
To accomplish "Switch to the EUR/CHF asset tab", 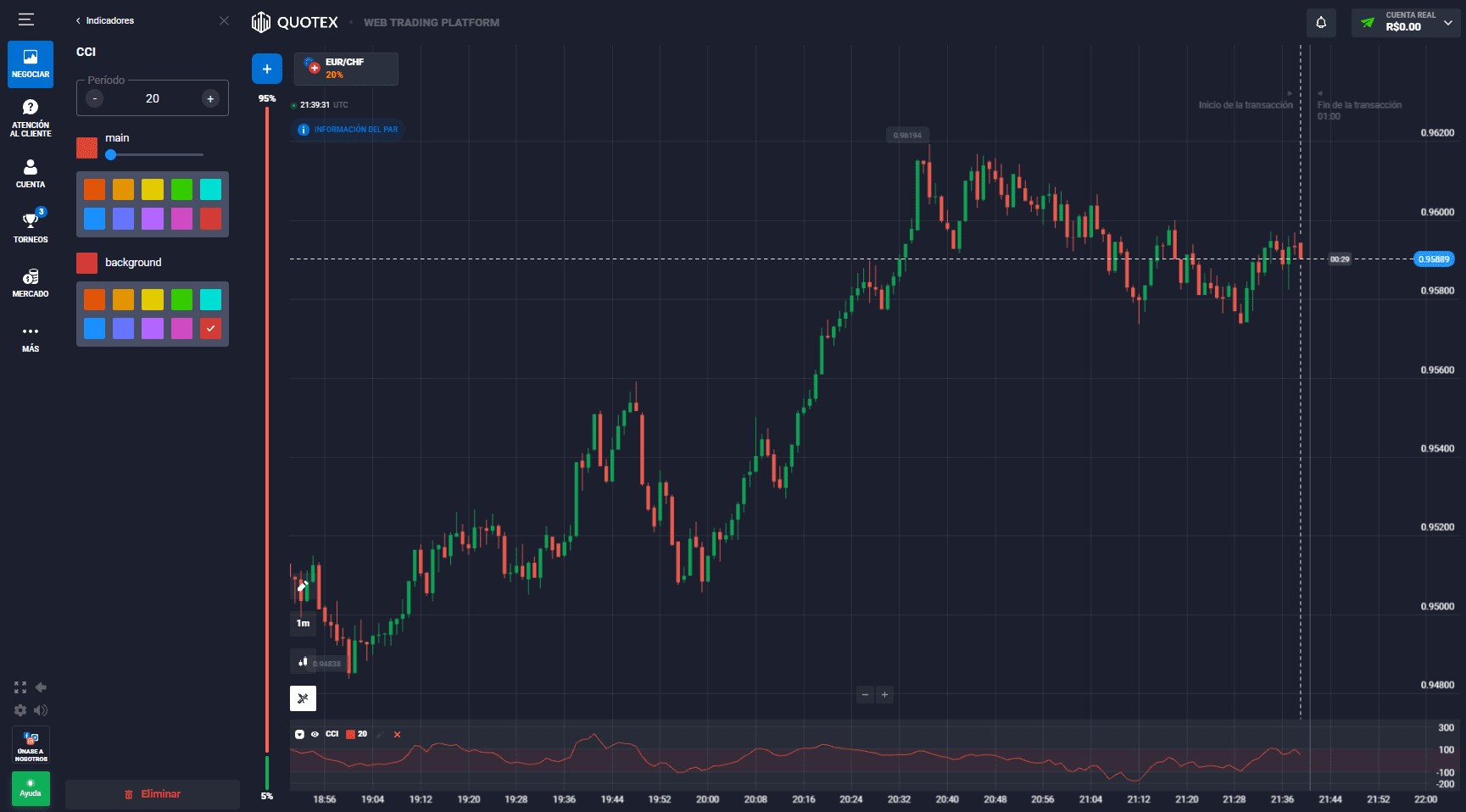I will 346,69.
